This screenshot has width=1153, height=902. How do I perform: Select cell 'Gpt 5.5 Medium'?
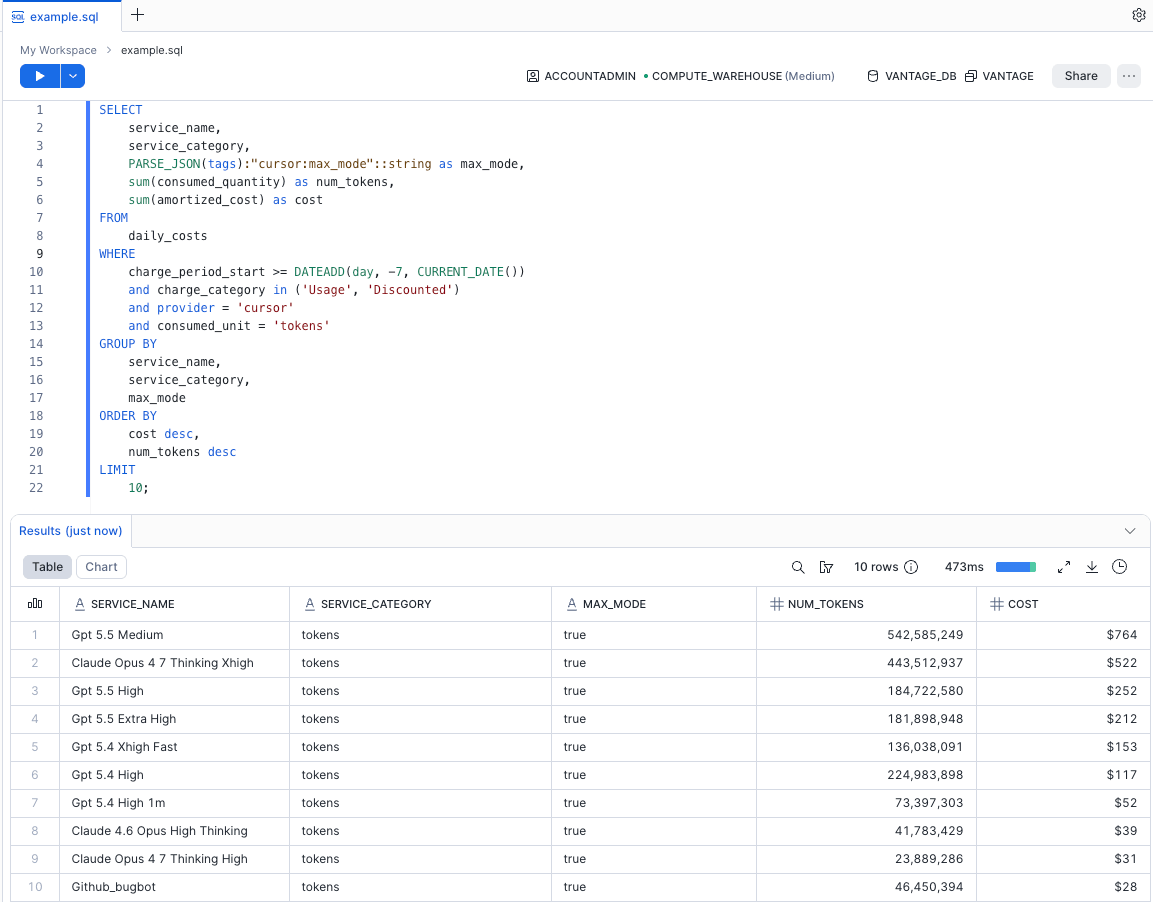174,635
